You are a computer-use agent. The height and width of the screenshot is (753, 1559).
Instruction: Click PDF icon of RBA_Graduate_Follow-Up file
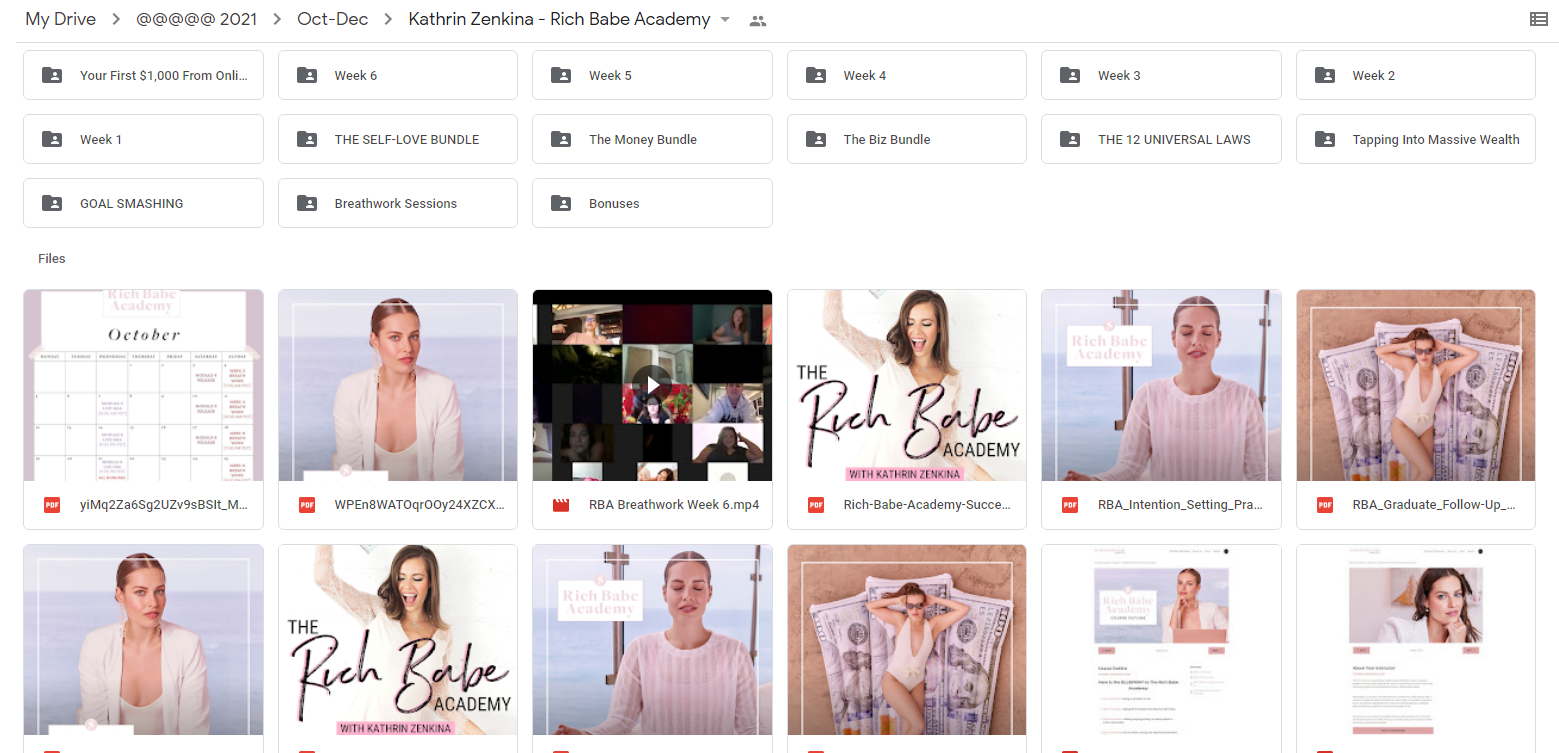(1325, 505)
